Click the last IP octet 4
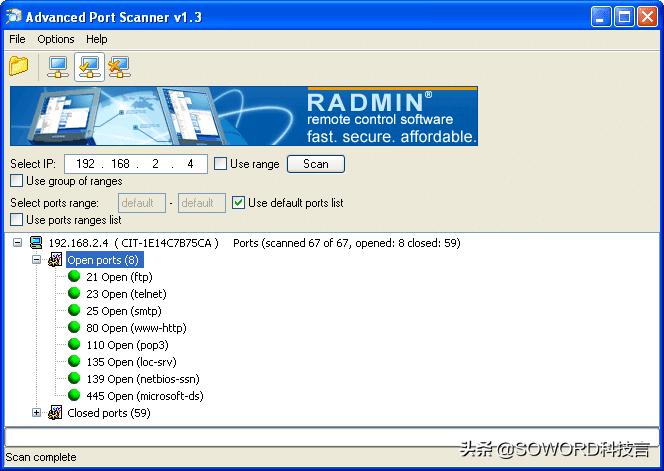This screenshot has width=664, height=471. [190, 164]
